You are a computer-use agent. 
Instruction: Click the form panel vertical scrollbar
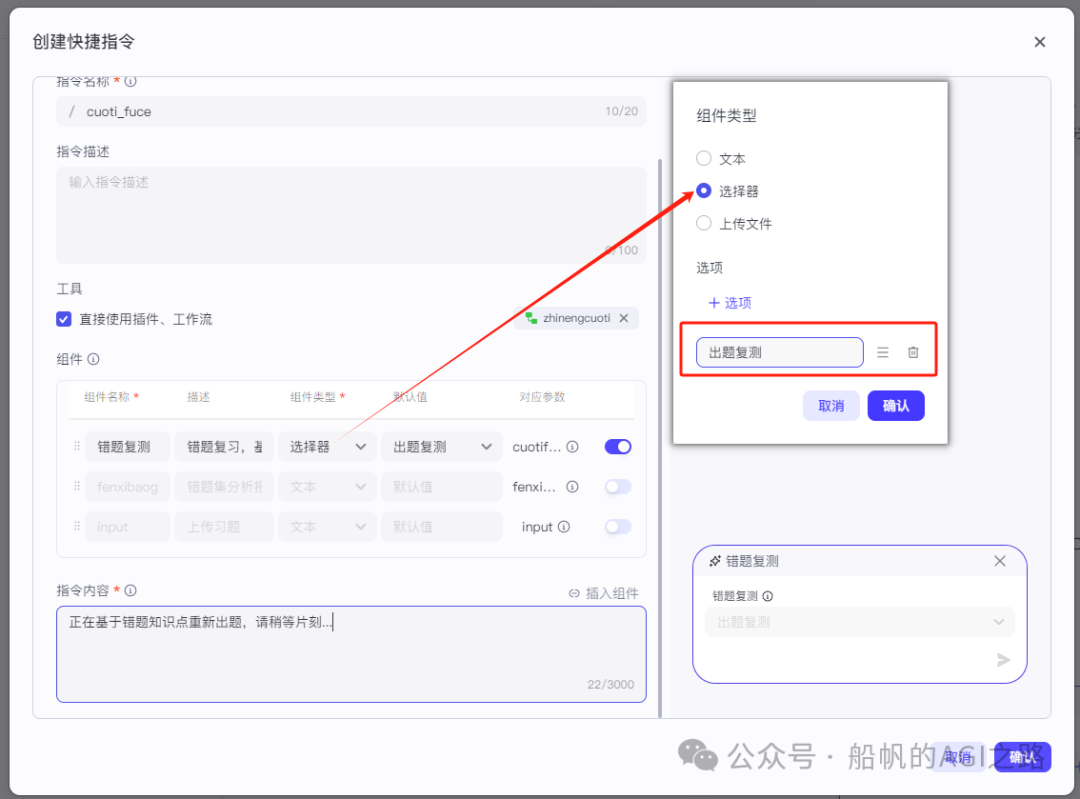coord(660,438)
